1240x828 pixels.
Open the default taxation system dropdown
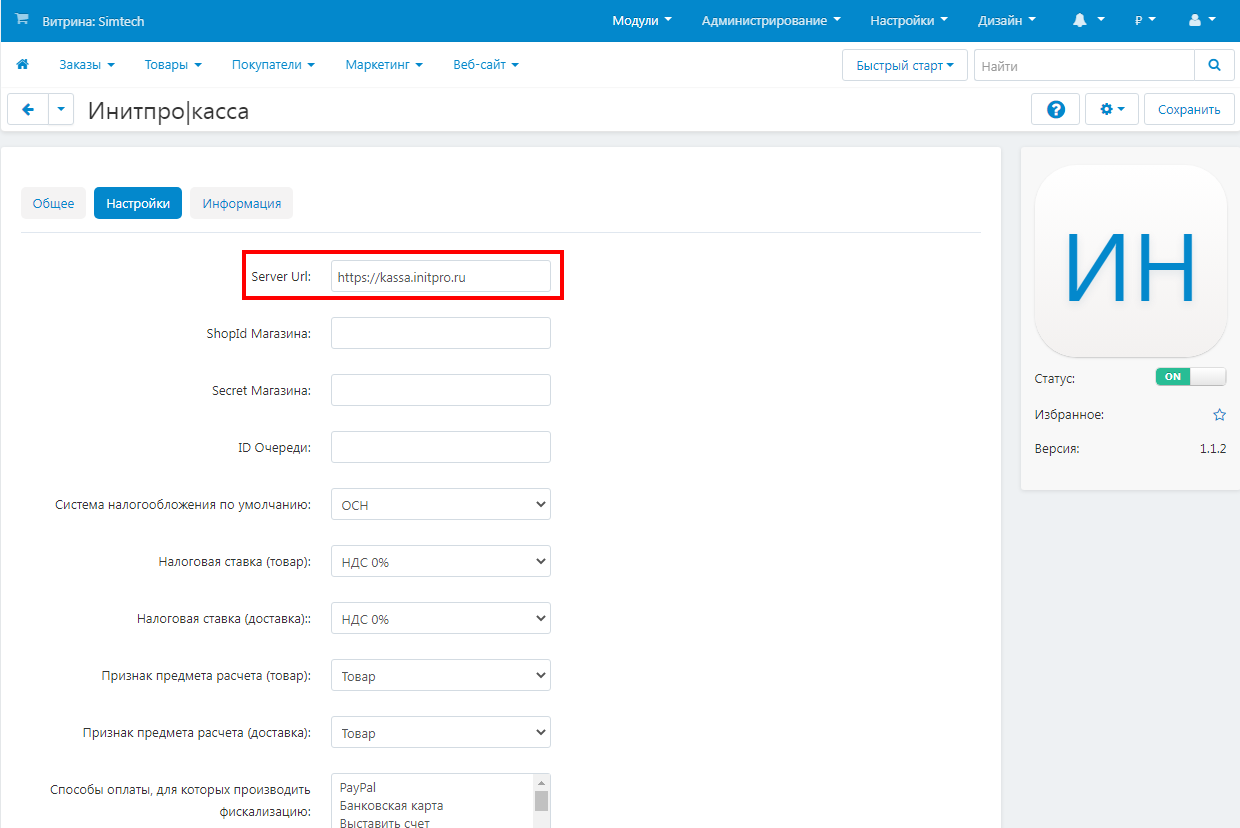point(441,505)
